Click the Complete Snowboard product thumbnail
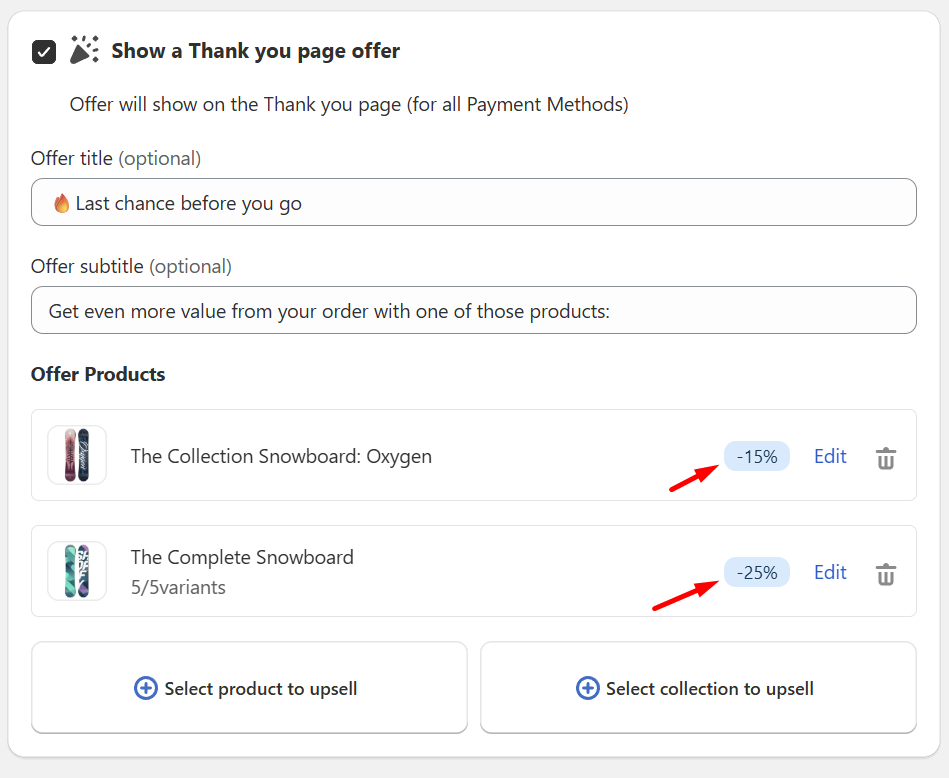The width and height of the screenshot is (949, 778). (77, 571)
